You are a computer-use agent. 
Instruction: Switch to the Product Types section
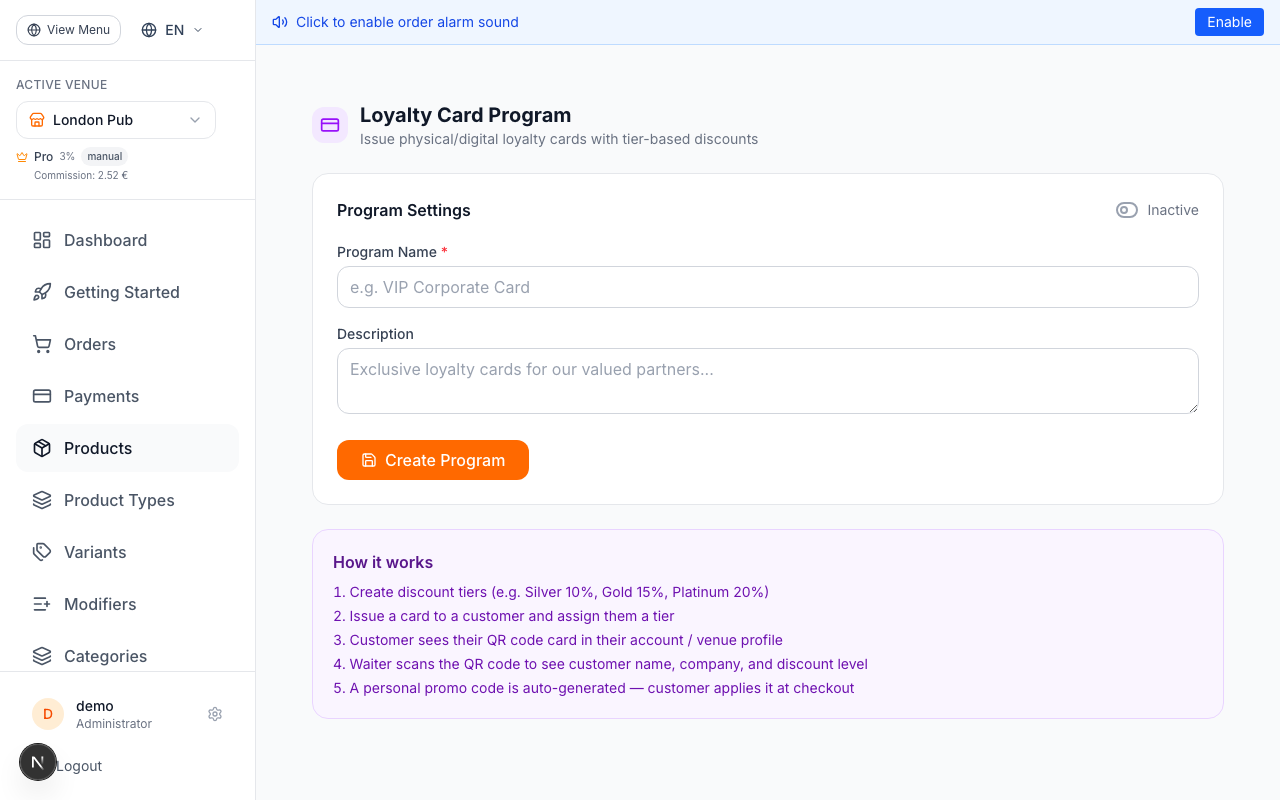tap(118, 500)
